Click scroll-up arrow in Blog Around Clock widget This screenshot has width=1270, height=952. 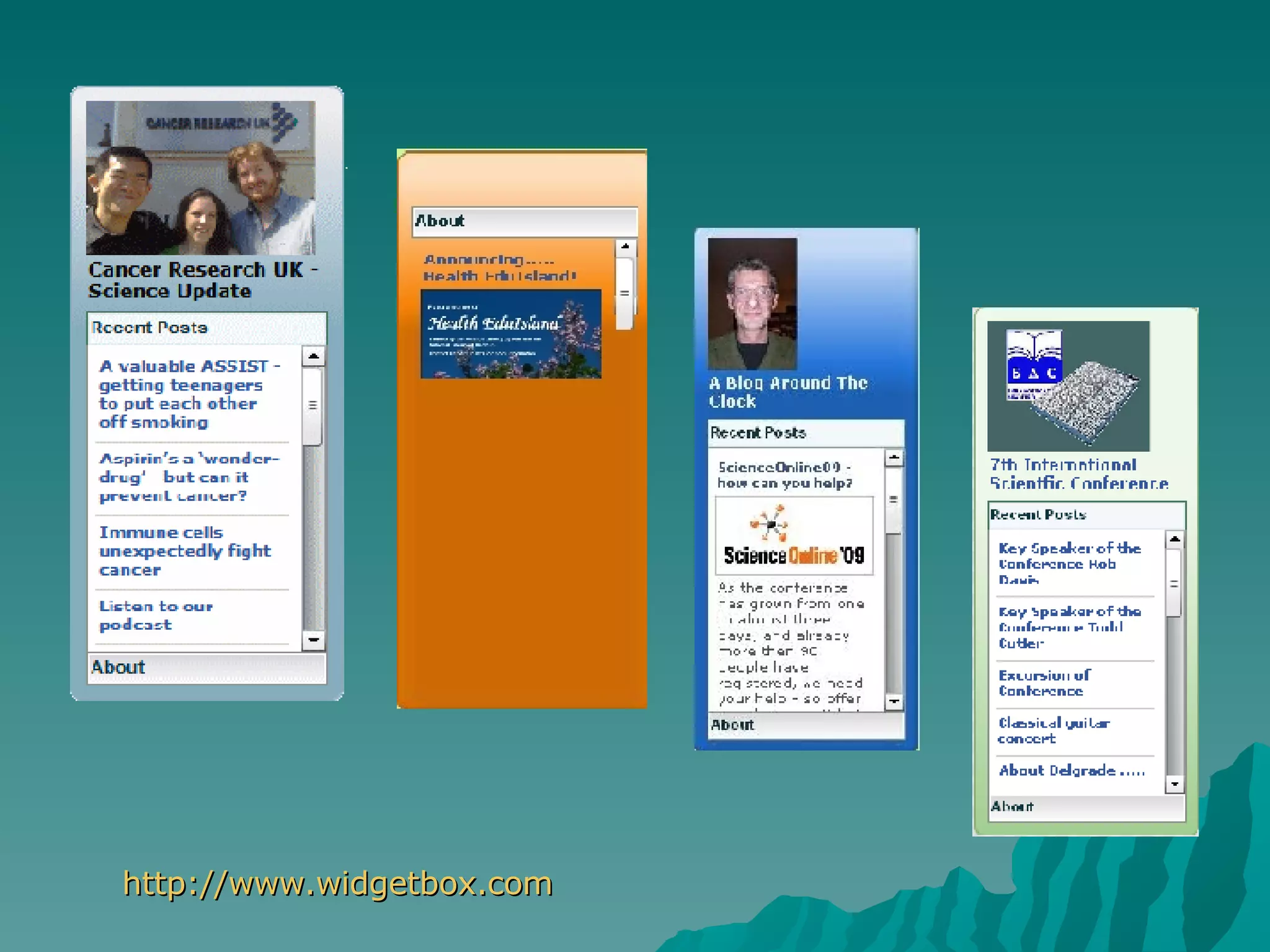pyautogui.click(x=894, y=458)
